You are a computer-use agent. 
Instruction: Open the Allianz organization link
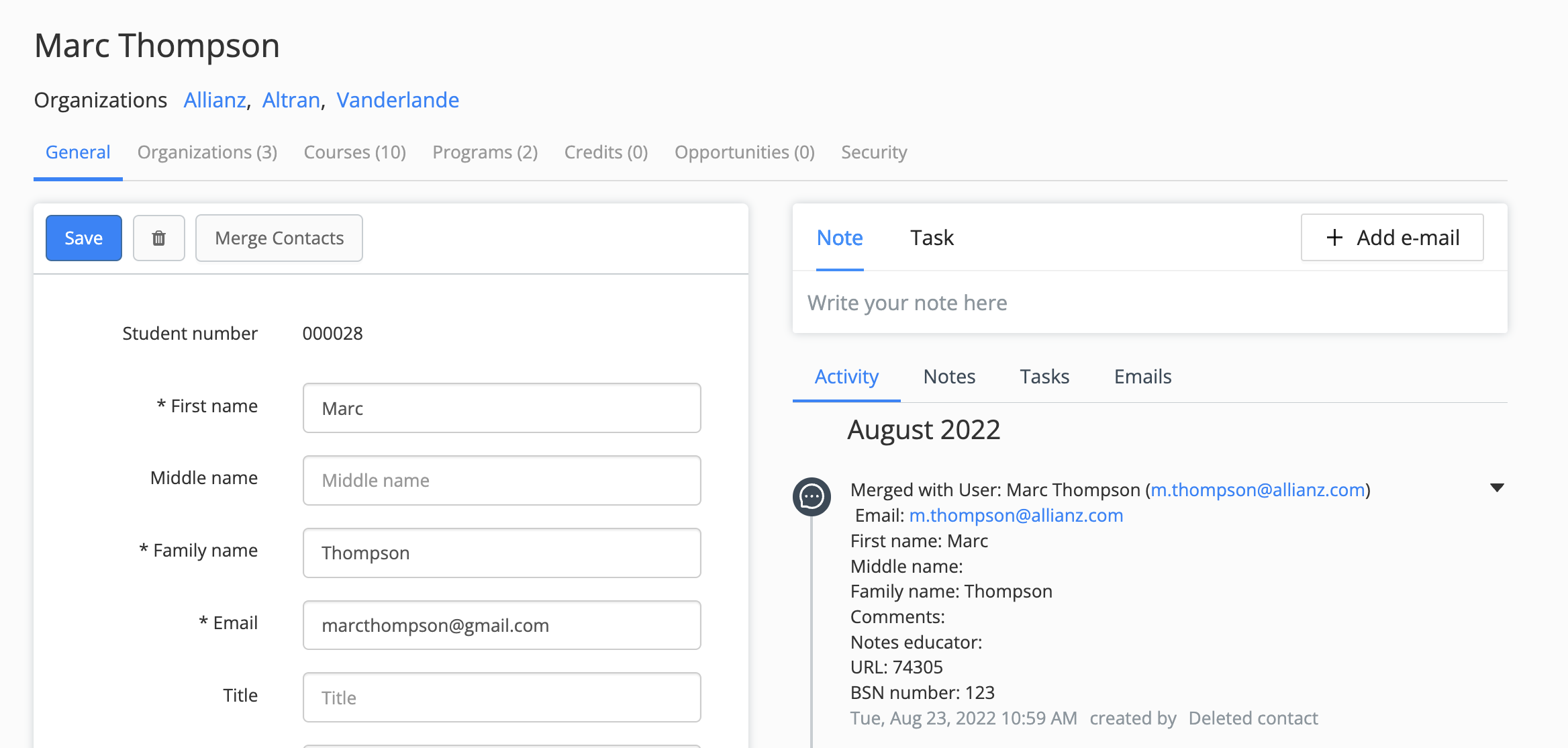point(215,100)
